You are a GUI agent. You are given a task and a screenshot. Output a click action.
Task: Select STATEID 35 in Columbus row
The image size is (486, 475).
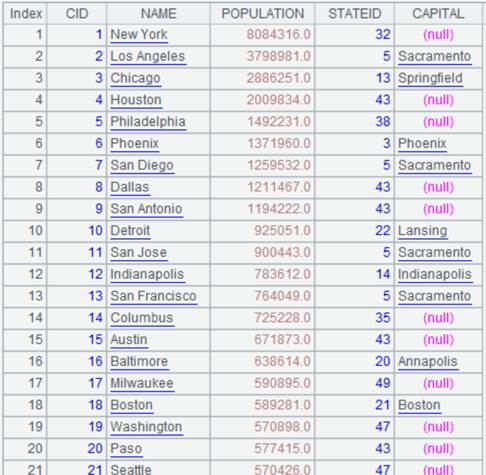383,318
